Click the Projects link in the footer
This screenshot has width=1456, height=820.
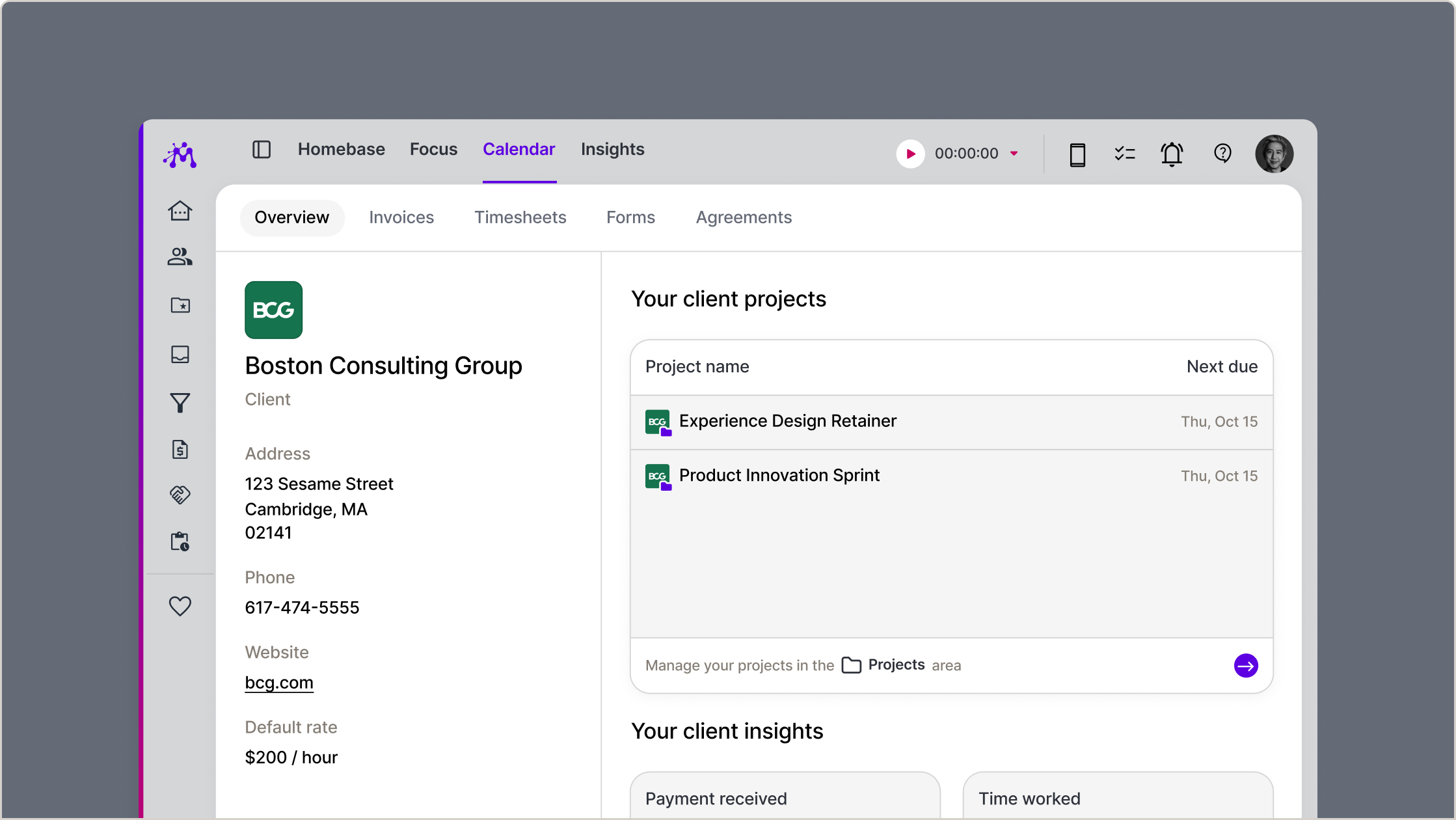click(883, 665)
